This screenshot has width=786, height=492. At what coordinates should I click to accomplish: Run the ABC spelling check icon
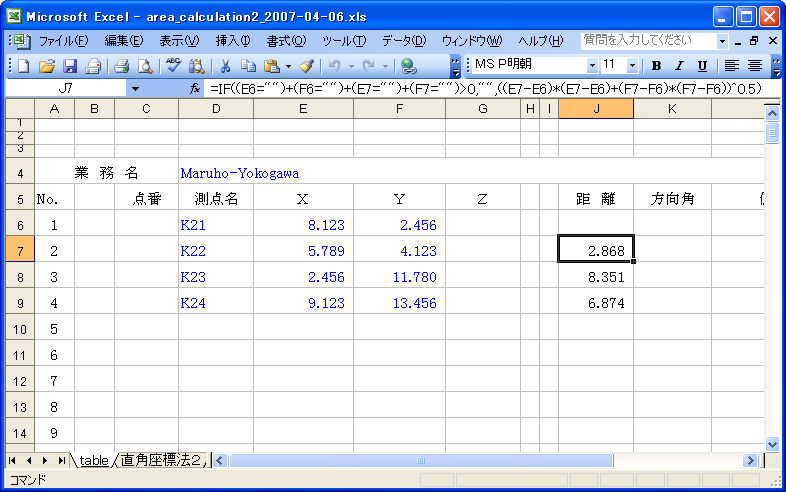(173, 66)
